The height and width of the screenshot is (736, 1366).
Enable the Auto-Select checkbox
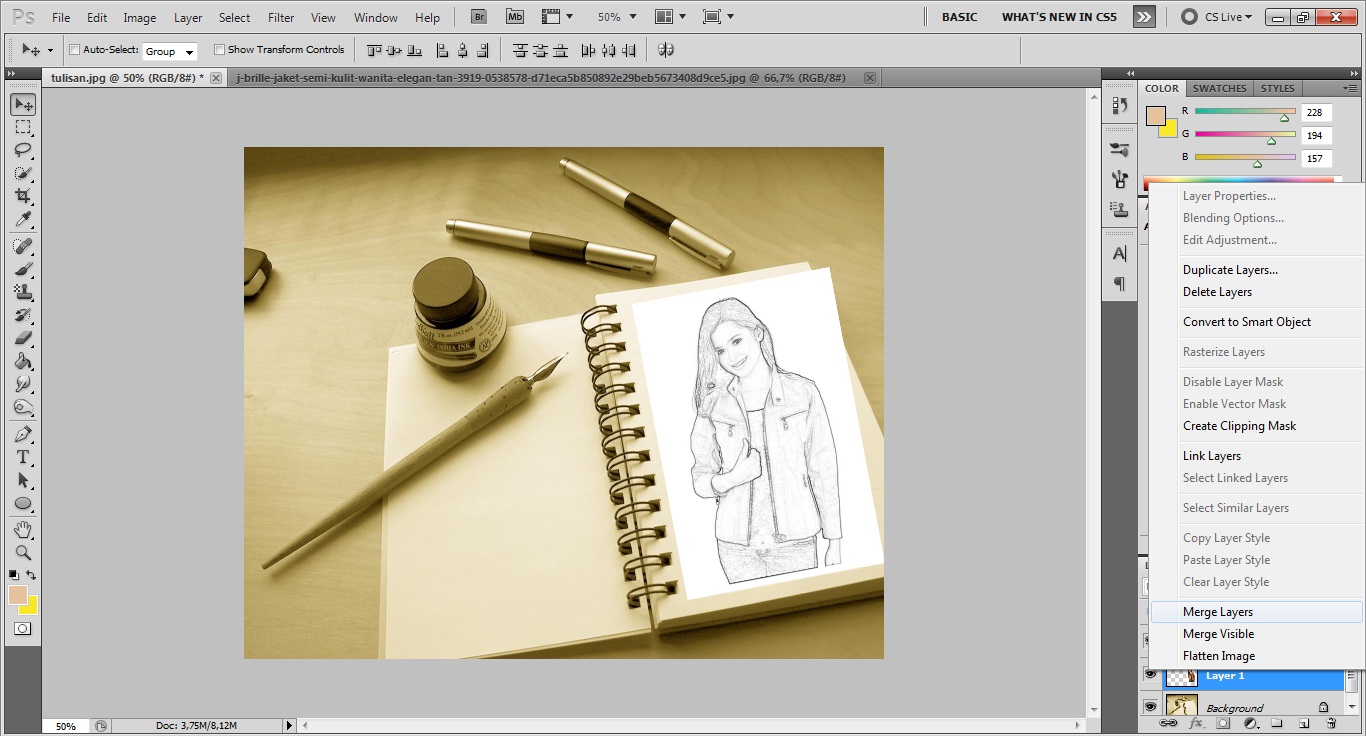pyautogui.click(x=74, y=50)
